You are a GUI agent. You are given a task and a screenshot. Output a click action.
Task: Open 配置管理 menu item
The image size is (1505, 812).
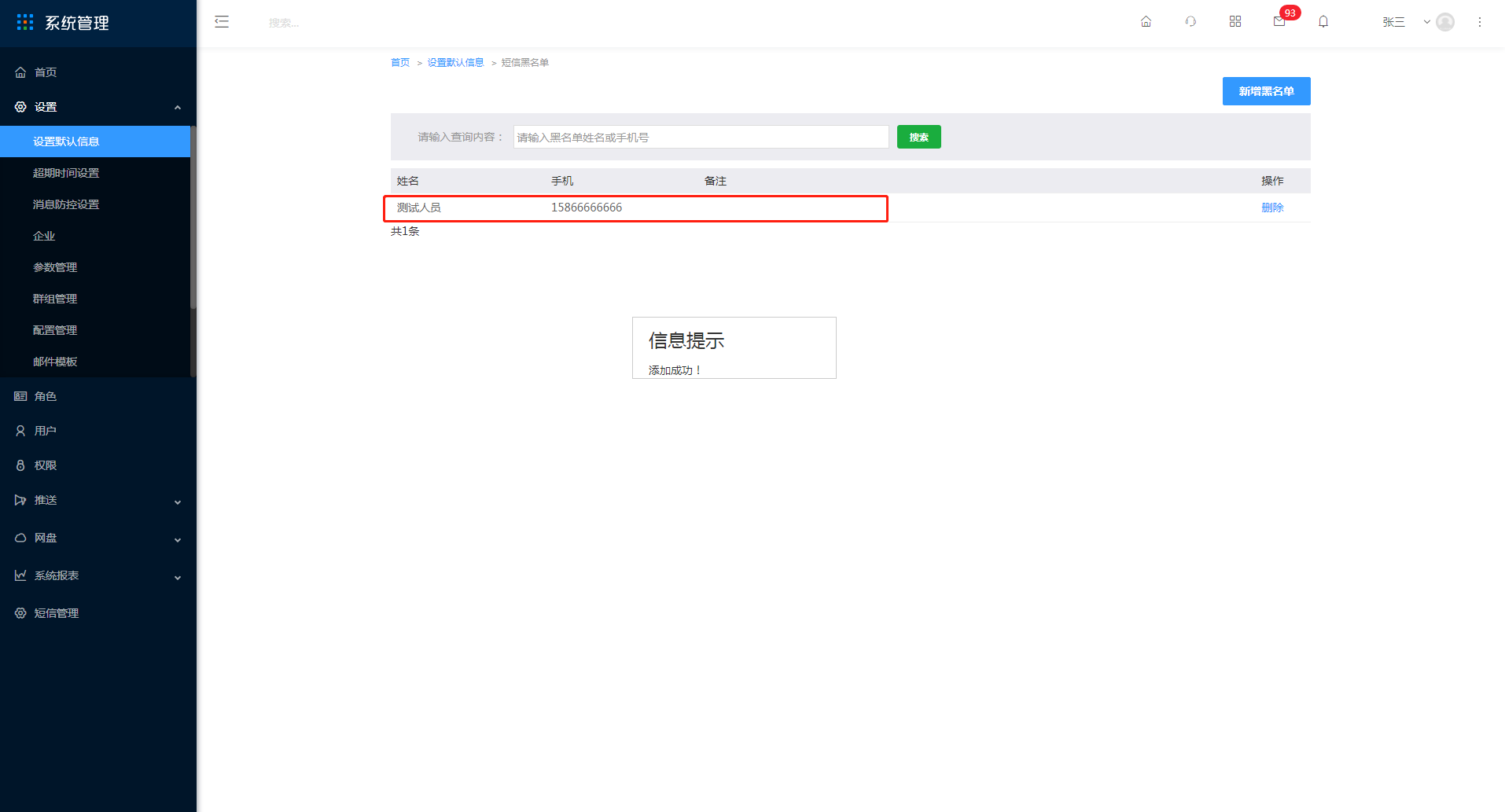[95, 330]
